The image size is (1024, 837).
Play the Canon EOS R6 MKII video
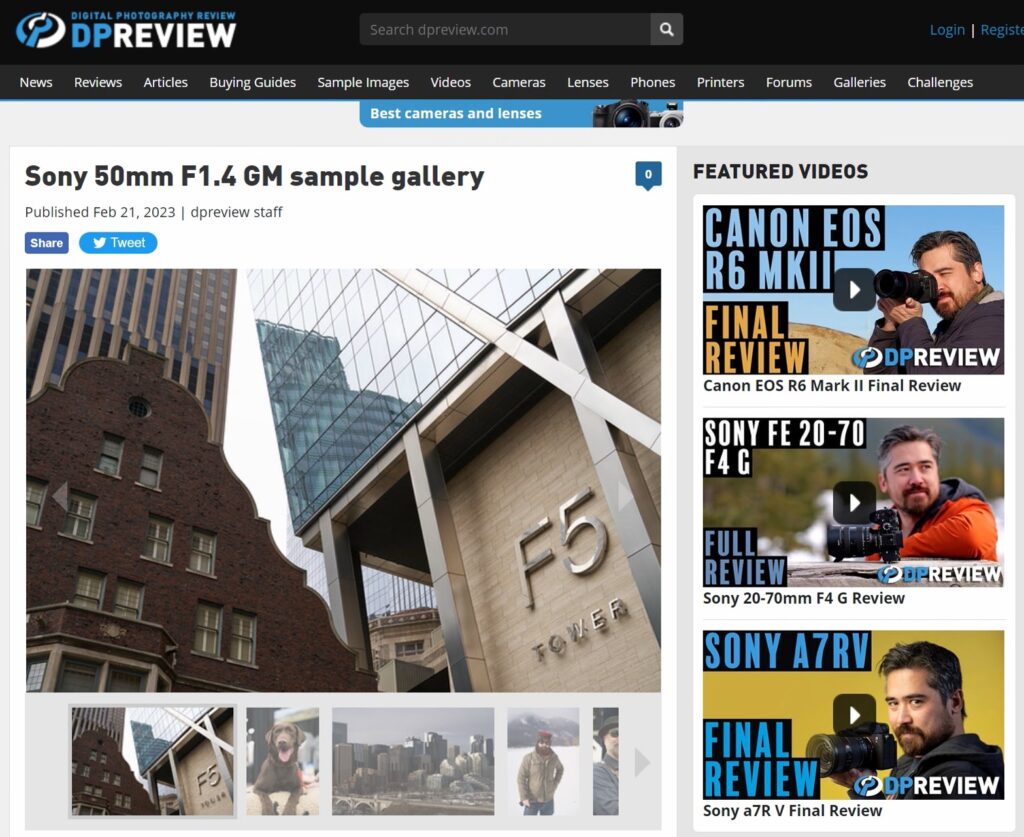point(854,289)
